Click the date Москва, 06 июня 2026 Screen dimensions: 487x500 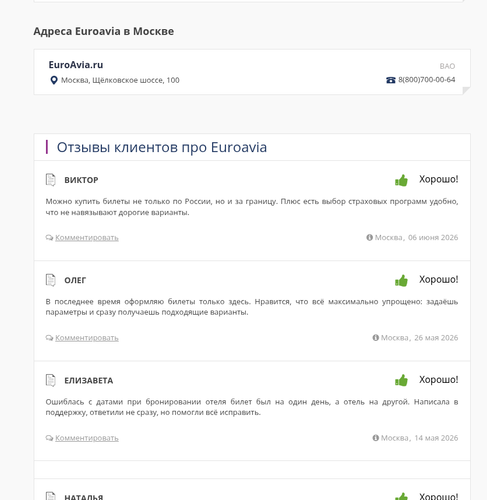pos(416,237)
